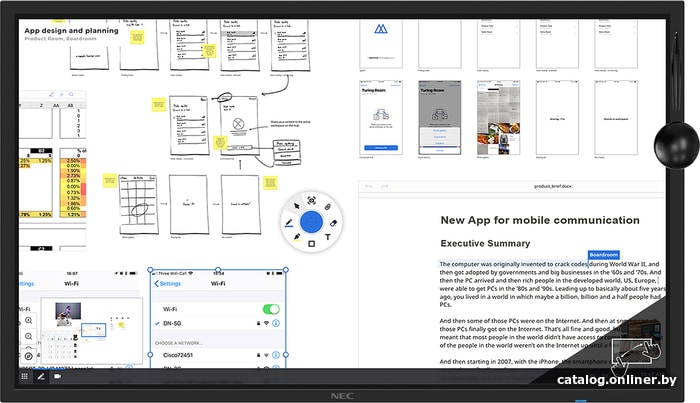
Task: Click the pencil icon in spreadsheet toolbar
Action: [51, 94]
